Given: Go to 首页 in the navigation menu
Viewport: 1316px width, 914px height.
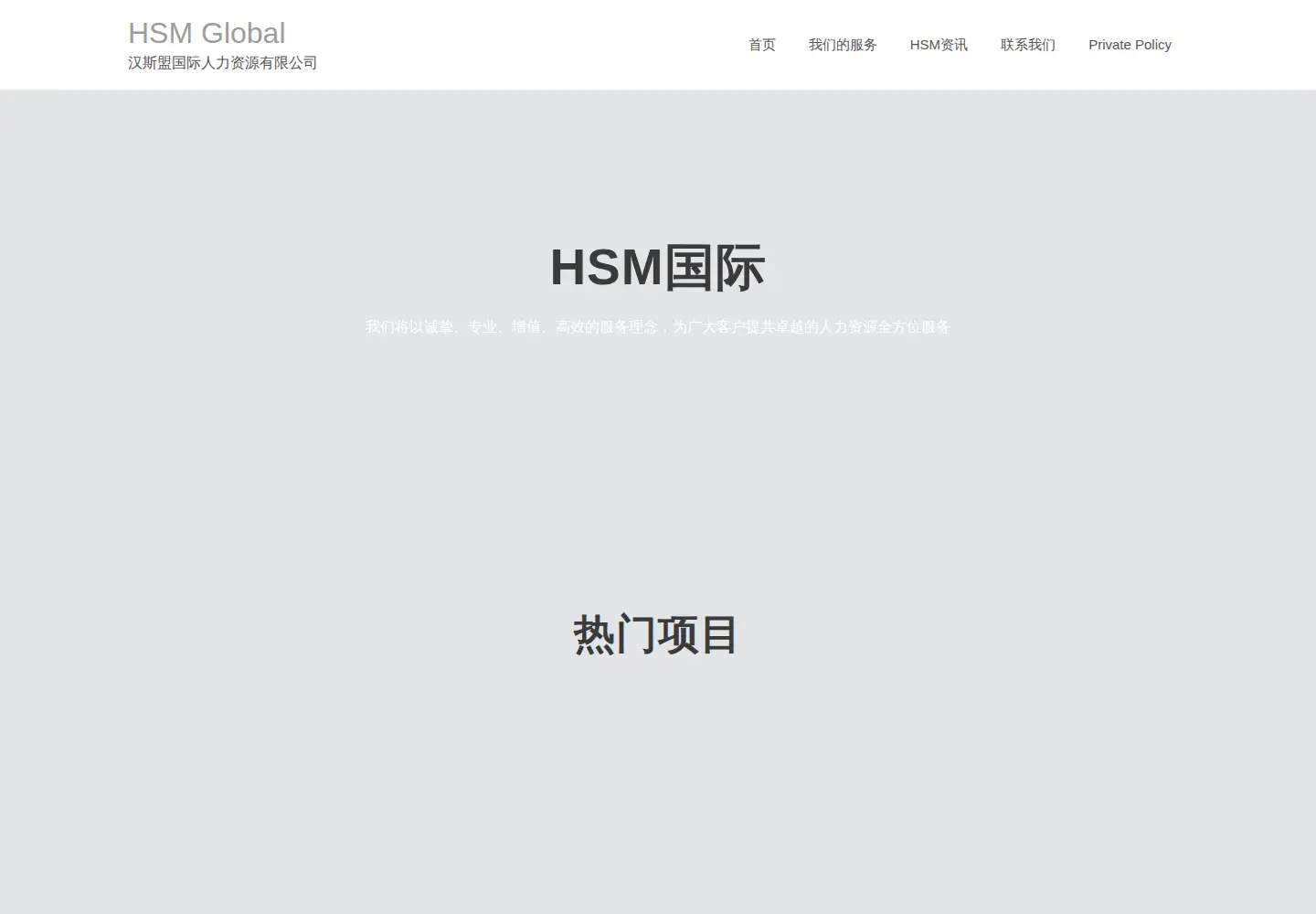Looking at the screenshot, I should click(x=761, y=45).
